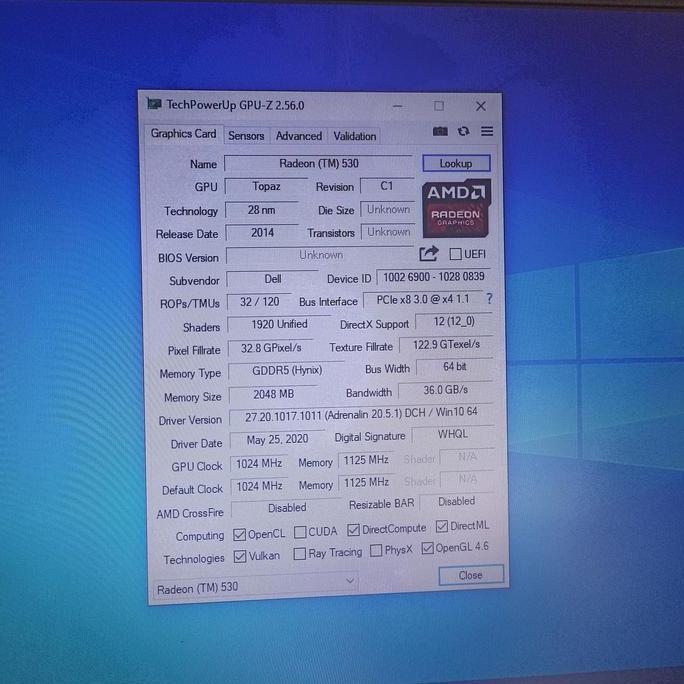Click the Bus Interface PCIe x8 3.0 field
The width and height of the screenshot is (684, 684).
pyautogui.click(x=423, y=299)
